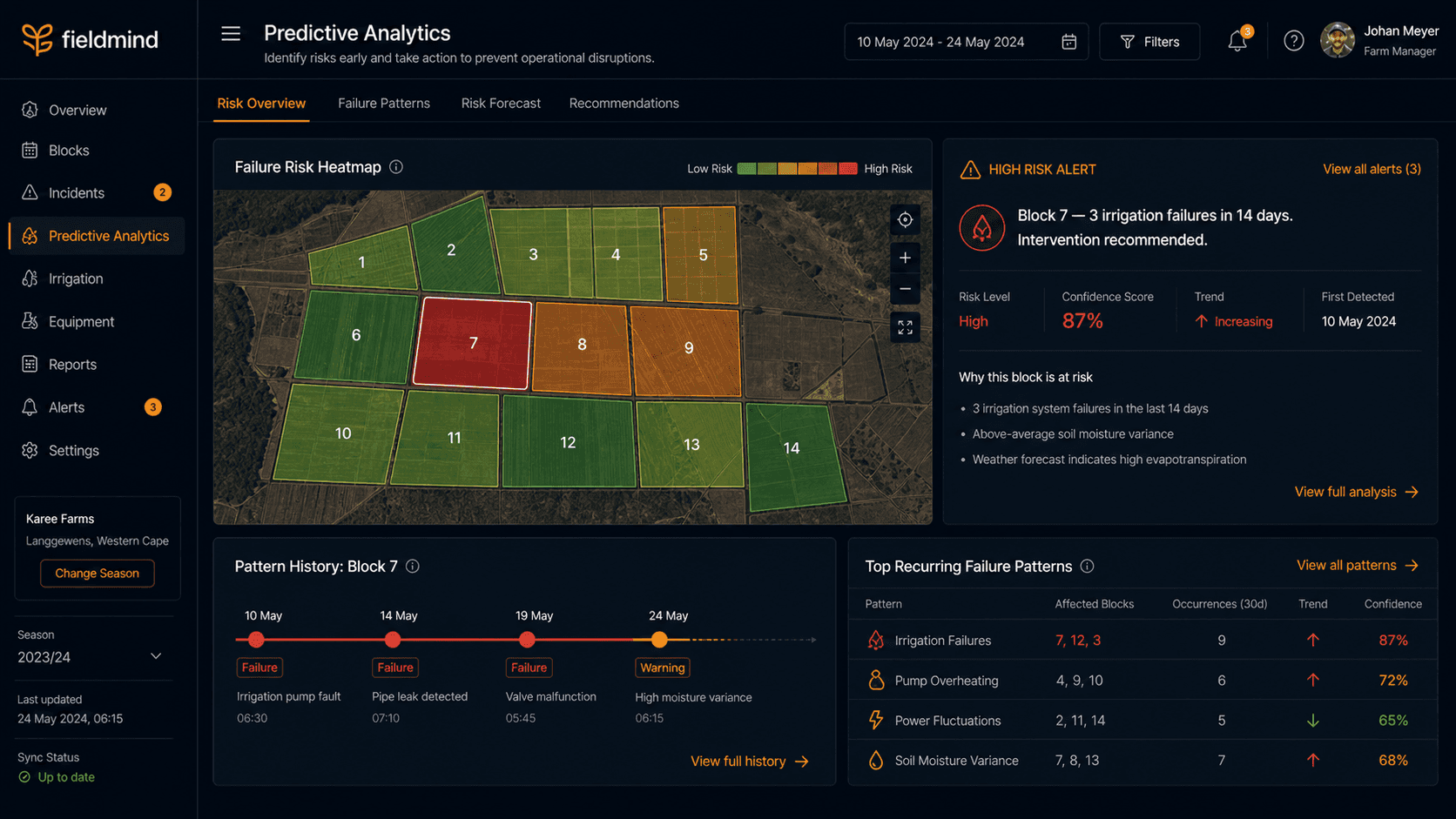Switch to the Risk Overview tab

coord(261,104)
